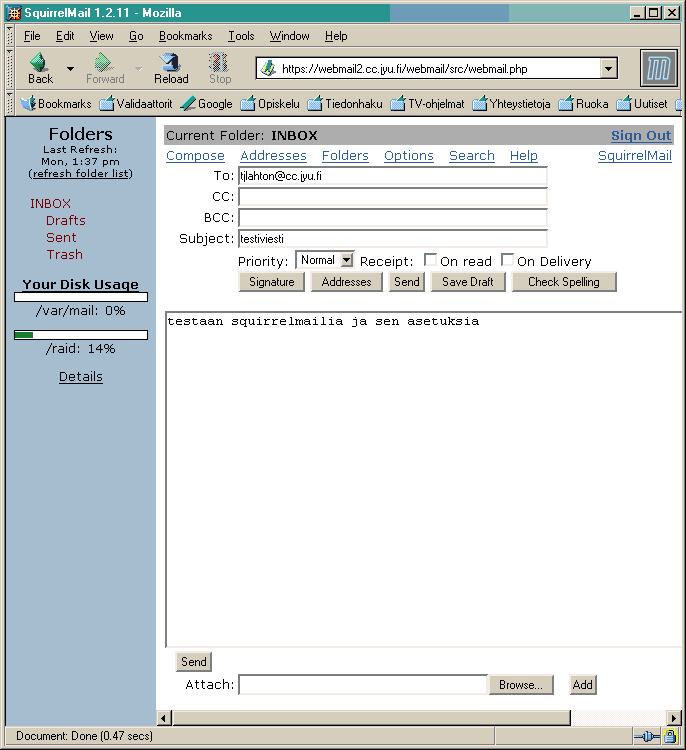The width and height of the screenshot is (686, 750).
Task: Click the security padlock icon in status bar
Action: [x=670, y=736]
